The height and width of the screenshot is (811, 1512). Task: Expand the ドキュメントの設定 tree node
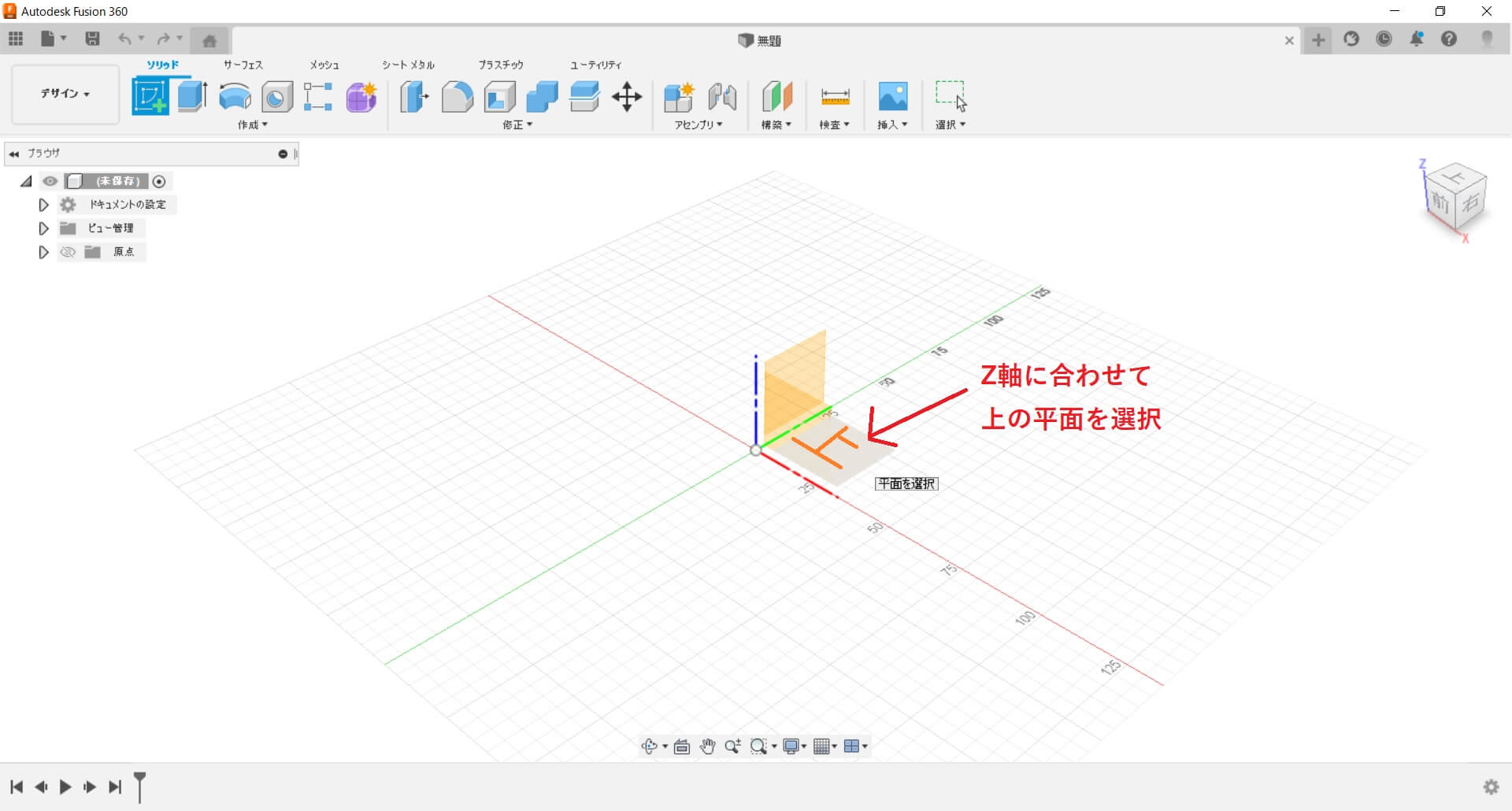(43, 205)
